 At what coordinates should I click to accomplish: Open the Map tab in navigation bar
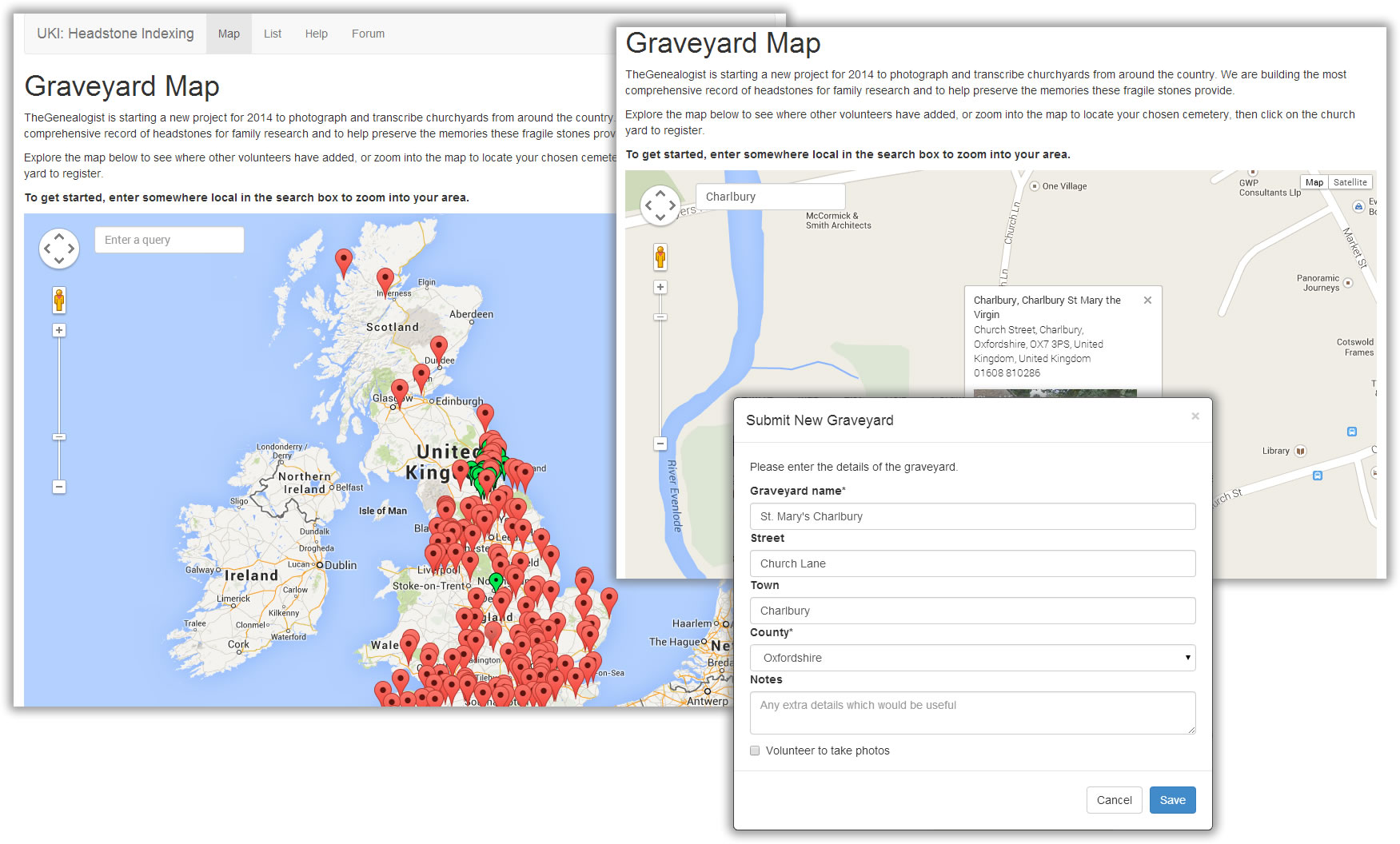click(229, 34)
